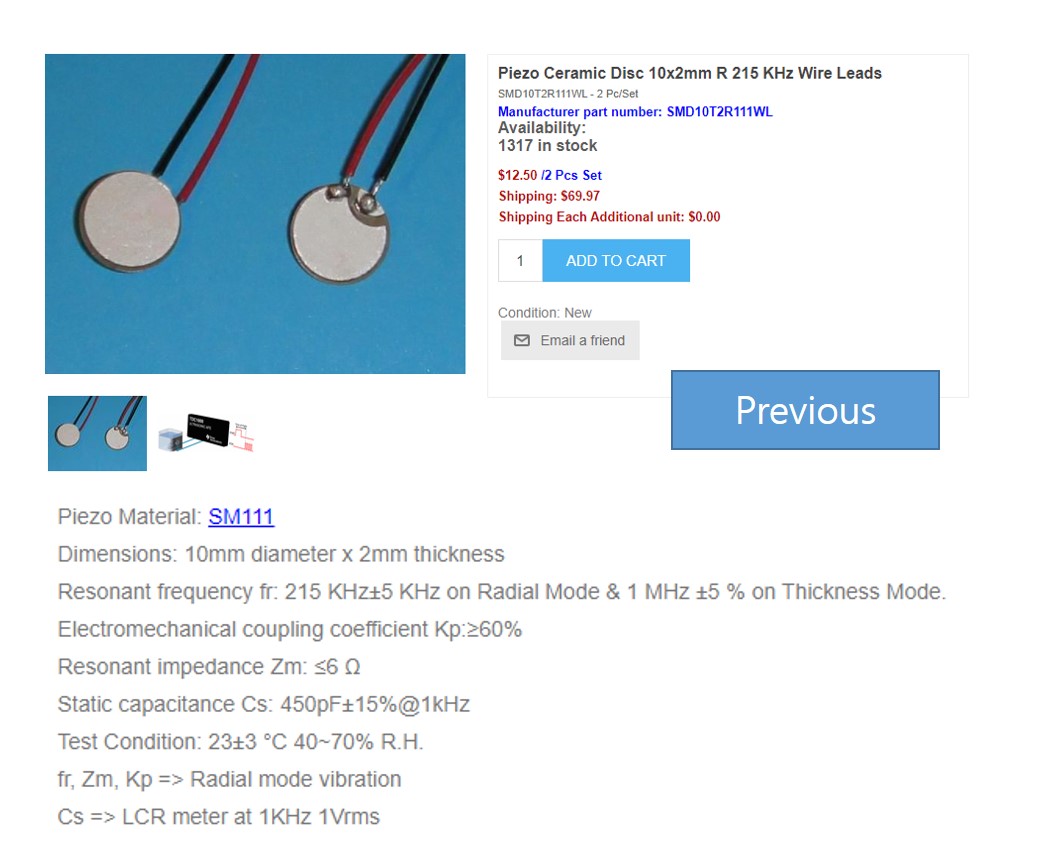Screen dimensions: 1060x843
Task: Click the Resonant frequency specification line
Action: (x=502, y=592)
